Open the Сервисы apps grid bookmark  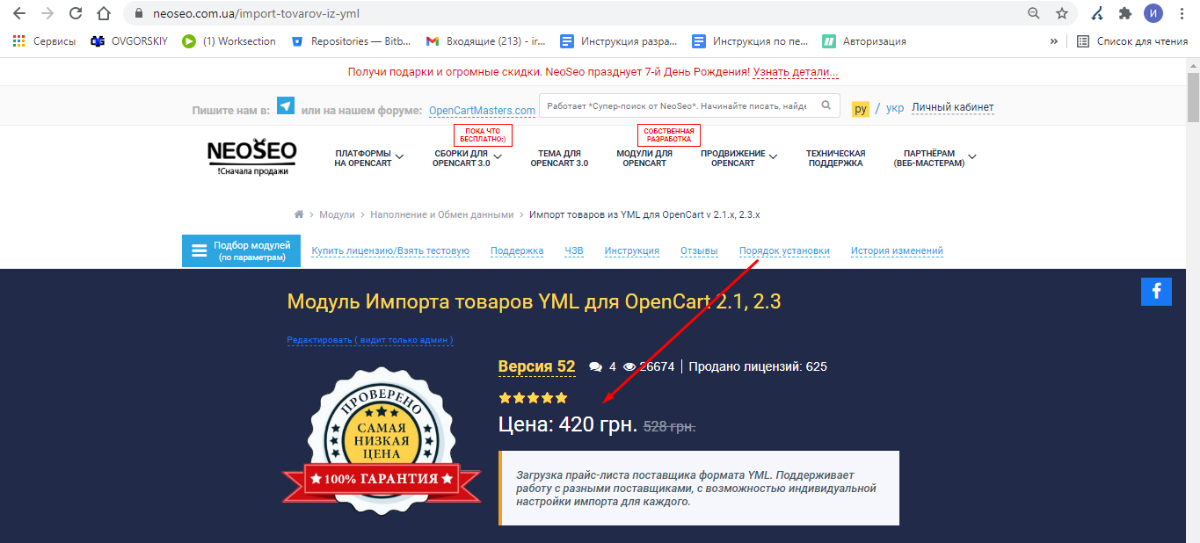click(43, 41)
